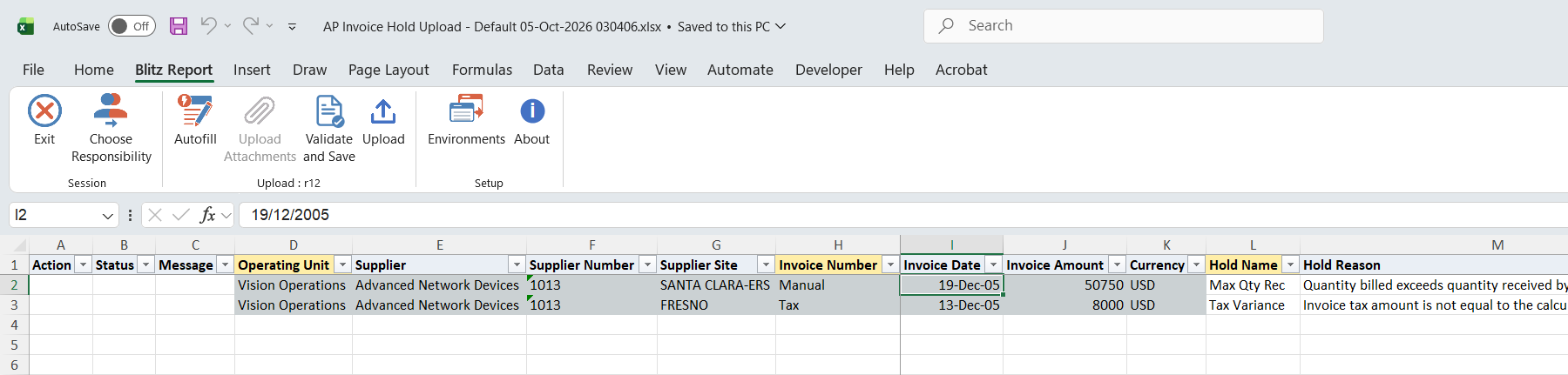Open the Status column filter dropdown
Screen dimensions: 1568x375
pyautogui.click(x=145, y=265)
